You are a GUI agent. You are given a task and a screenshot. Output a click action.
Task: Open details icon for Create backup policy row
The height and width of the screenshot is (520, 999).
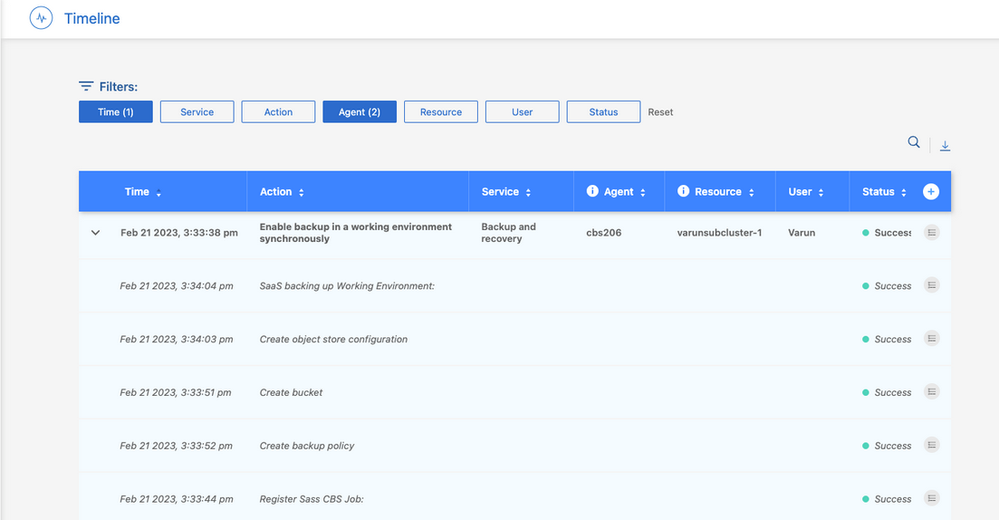click(932, 445)
